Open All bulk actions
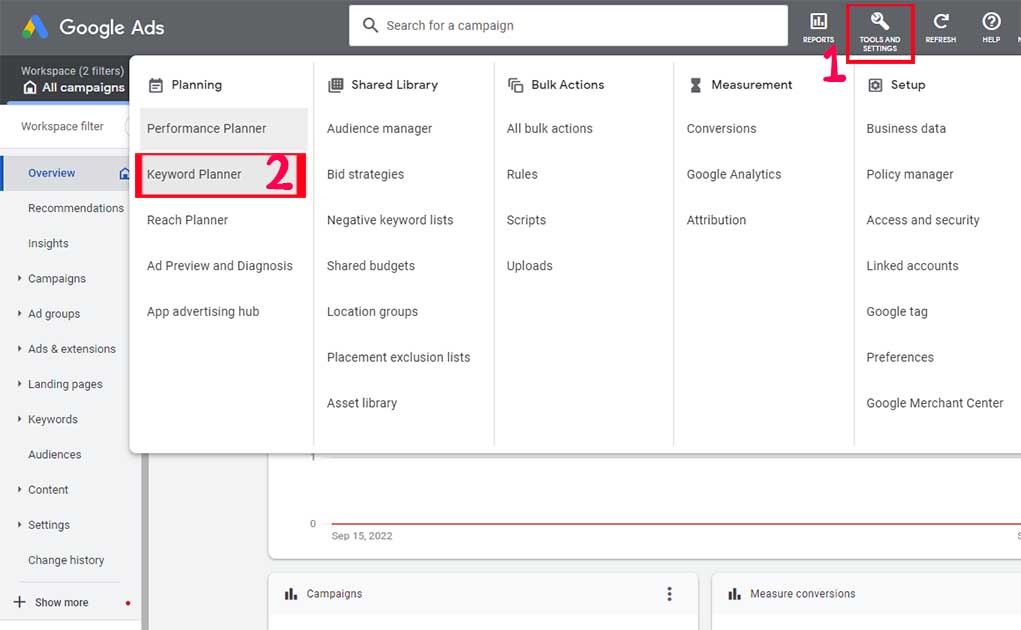The height and width of the screenshot is (630, 1021). [550, 129]
